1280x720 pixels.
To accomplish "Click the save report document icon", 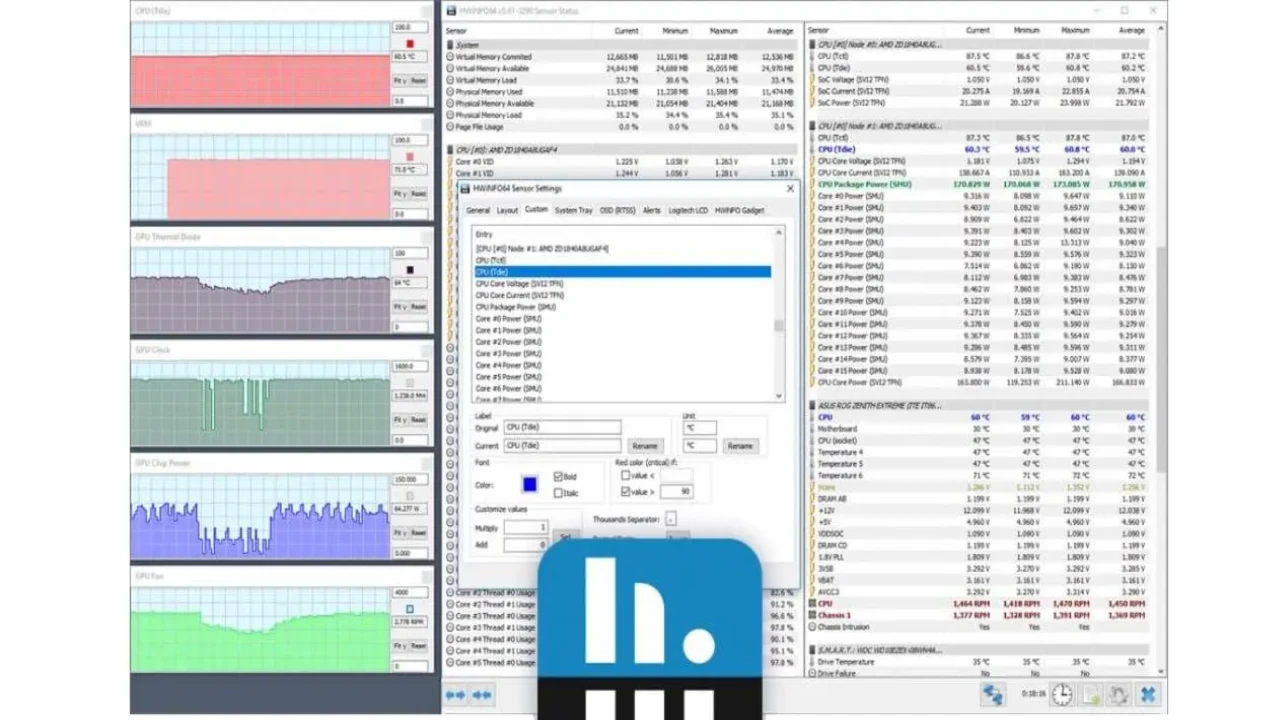I will [x=1092, y=694].
